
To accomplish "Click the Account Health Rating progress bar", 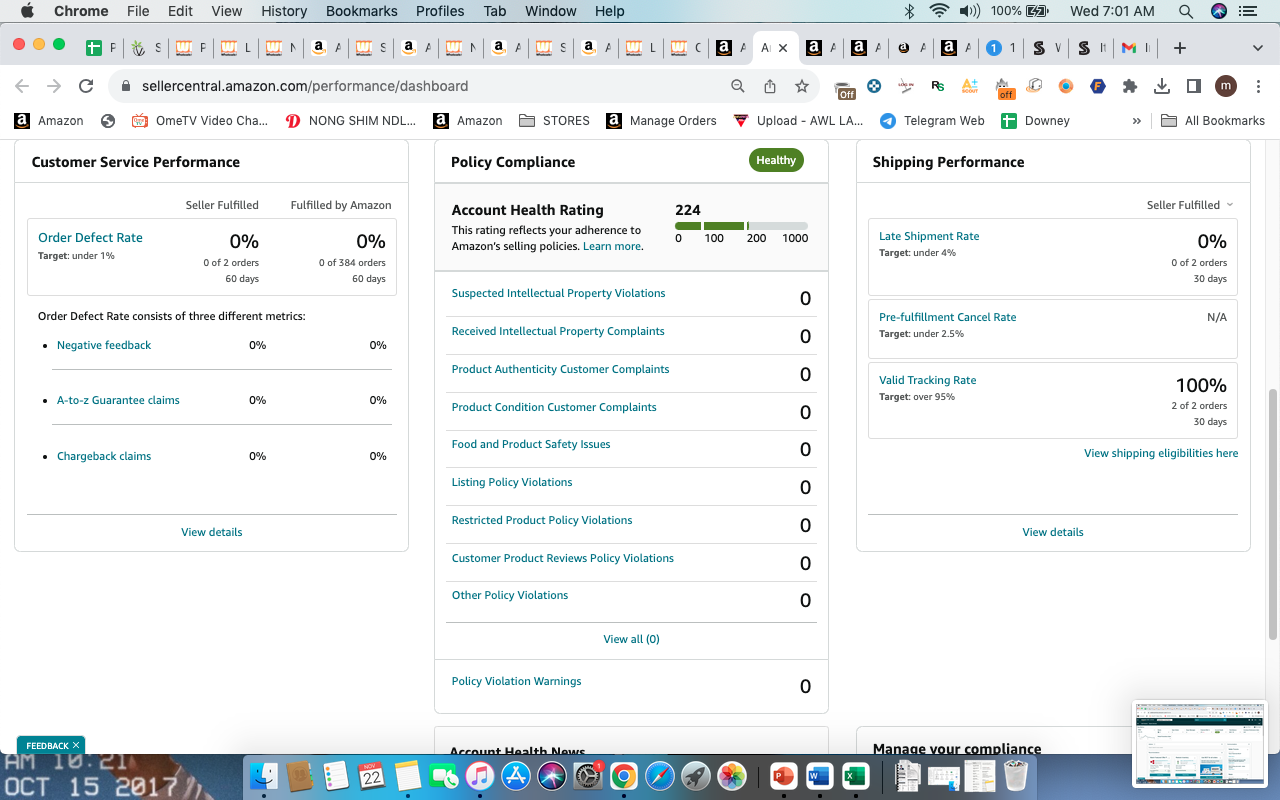I will tap(742, 226).
